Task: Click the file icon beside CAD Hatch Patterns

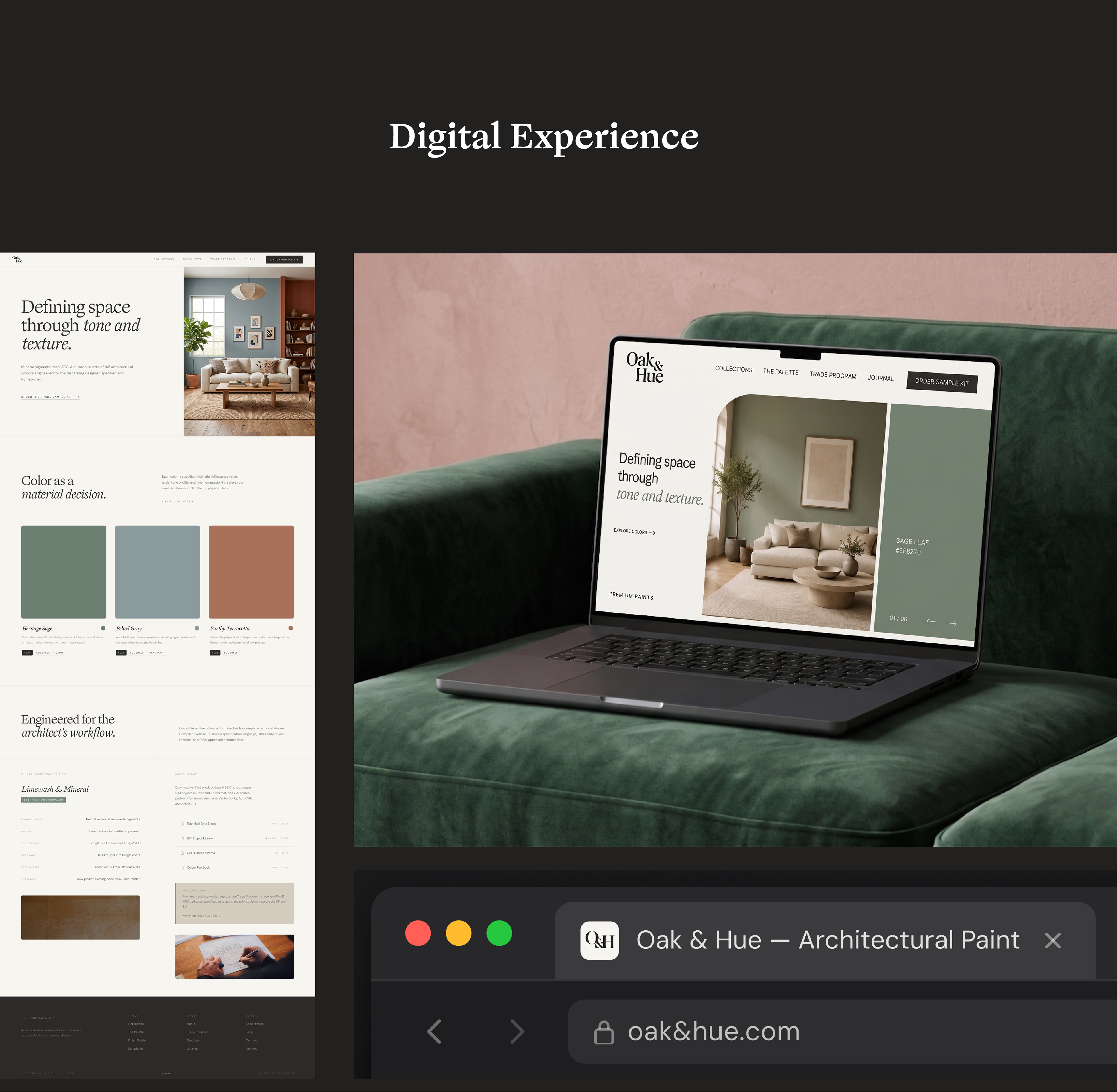Action: [182, 853]
